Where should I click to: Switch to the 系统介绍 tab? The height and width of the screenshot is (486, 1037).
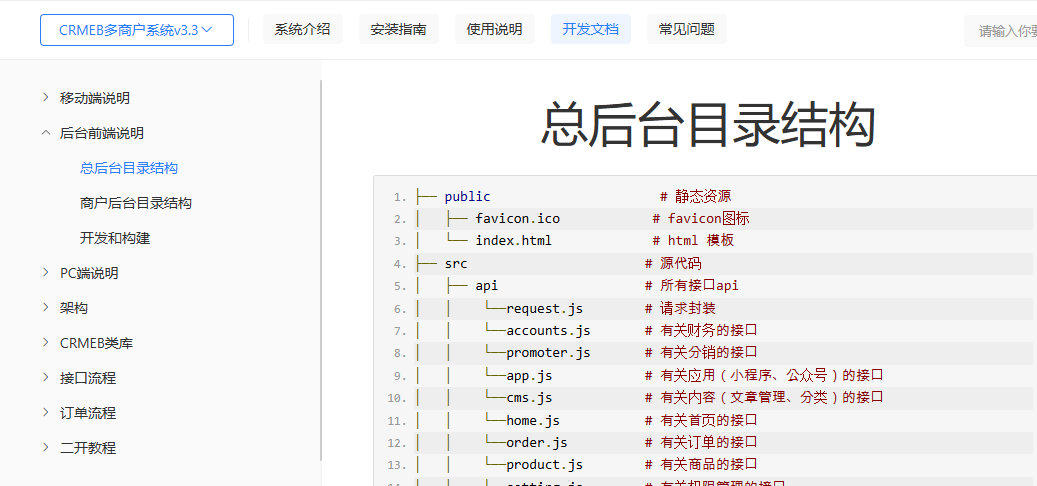(x=302, y=30)
